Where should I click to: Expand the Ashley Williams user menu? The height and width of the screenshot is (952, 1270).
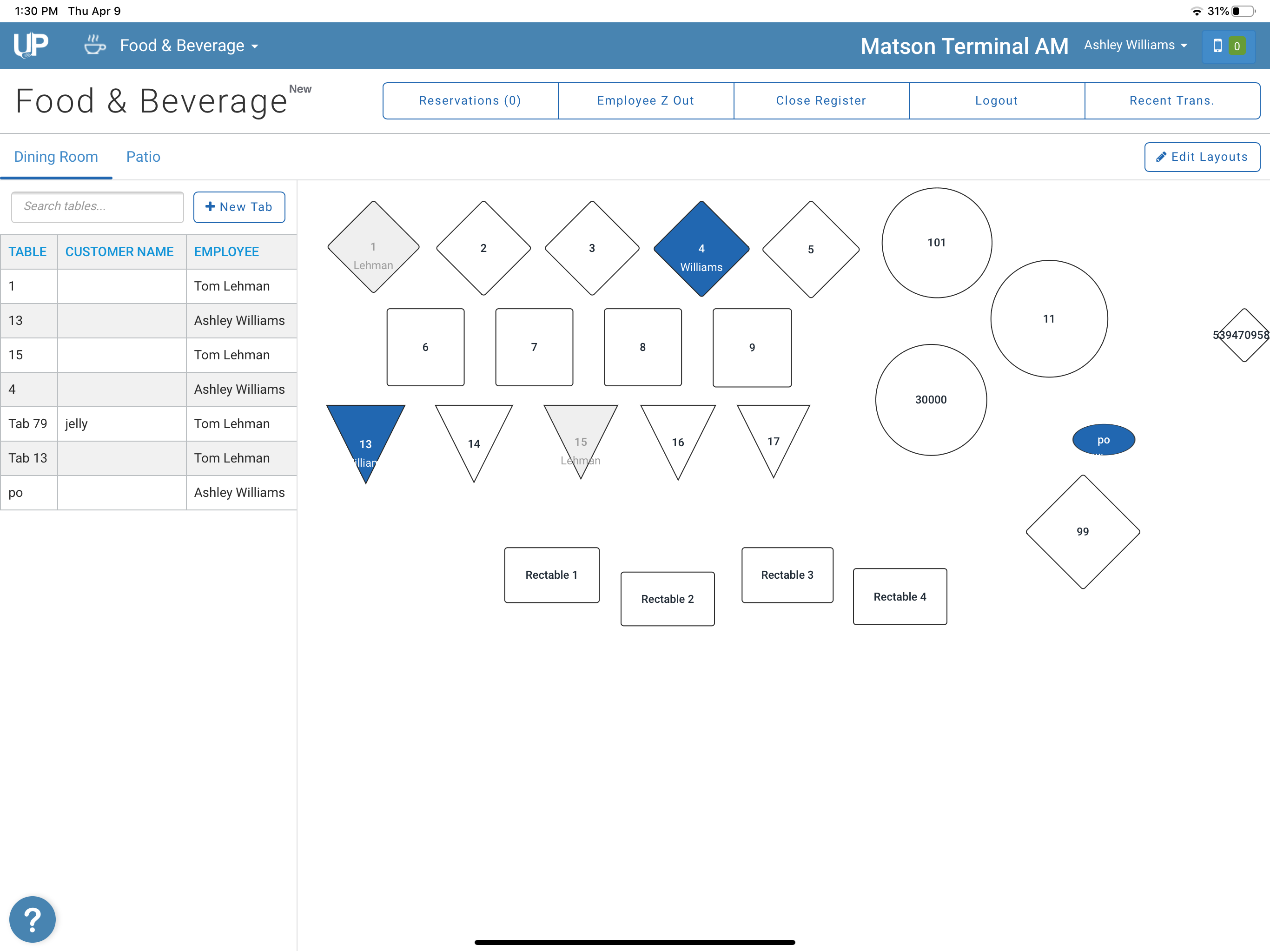pos(1135,45)
